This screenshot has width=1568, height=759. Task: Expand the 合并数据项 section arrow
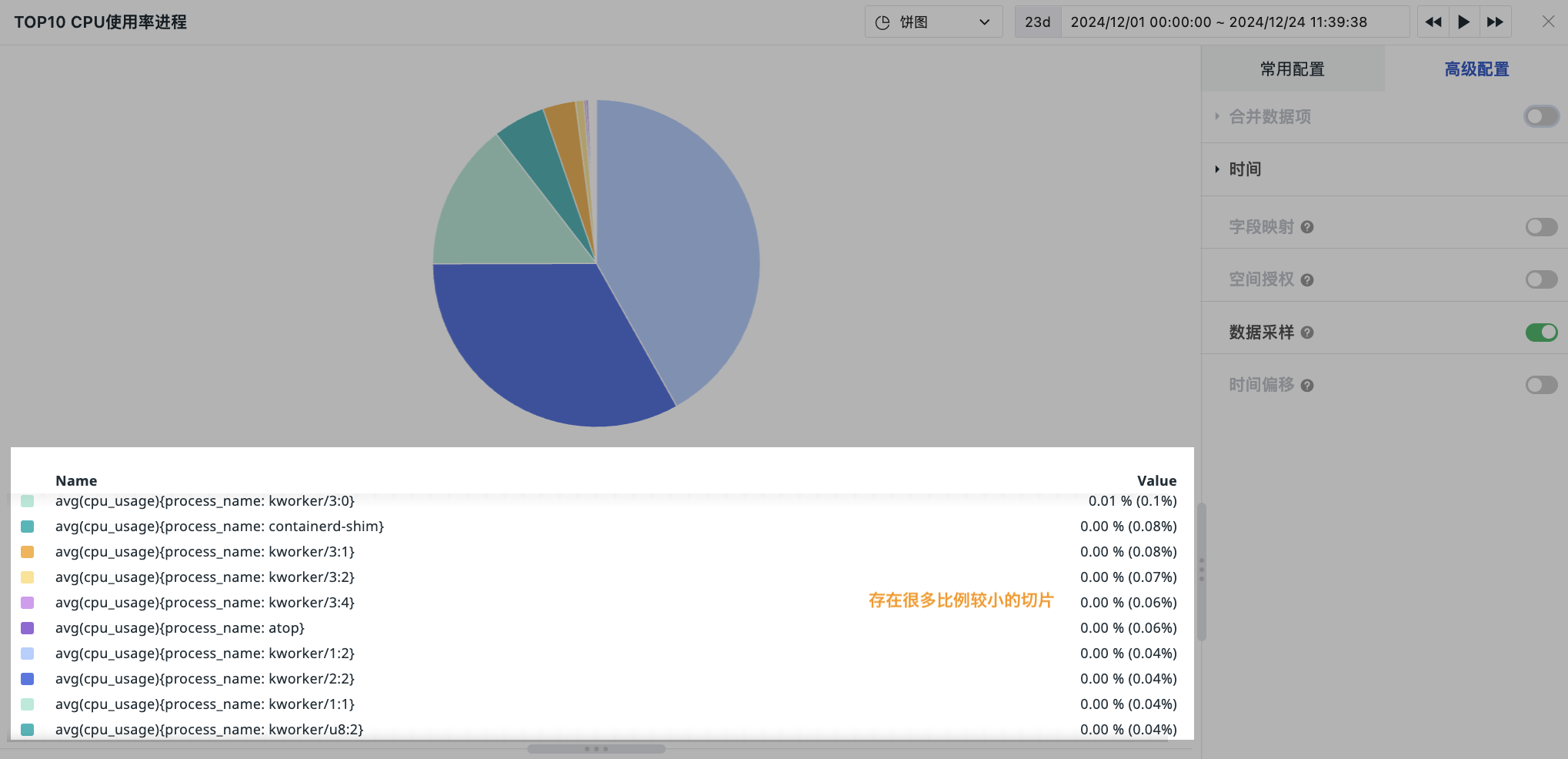[x=1217, y=117]
